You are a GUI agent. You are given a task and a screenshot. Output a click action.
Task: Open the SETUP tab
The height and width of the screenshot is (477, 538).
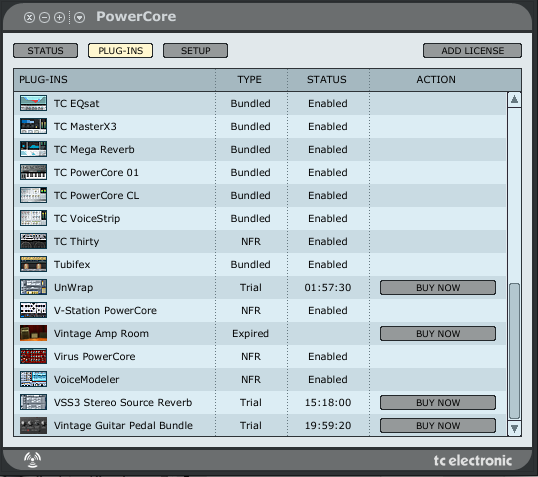(x=195, y=50)
